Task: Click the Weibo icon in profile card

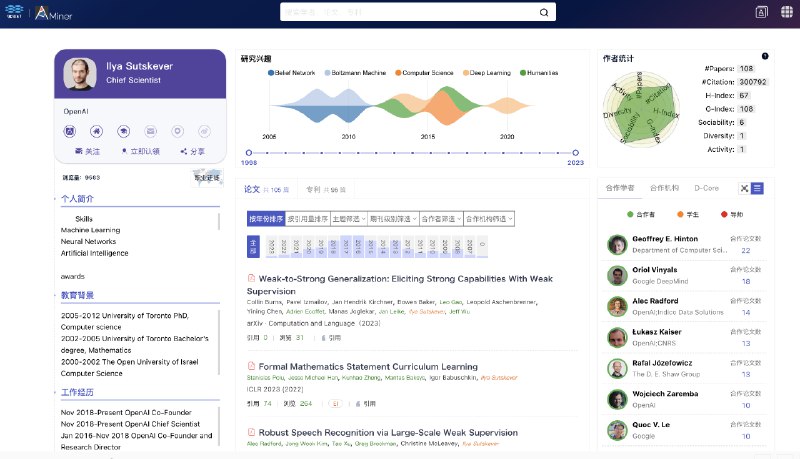Action: click(x=204, y=132)
